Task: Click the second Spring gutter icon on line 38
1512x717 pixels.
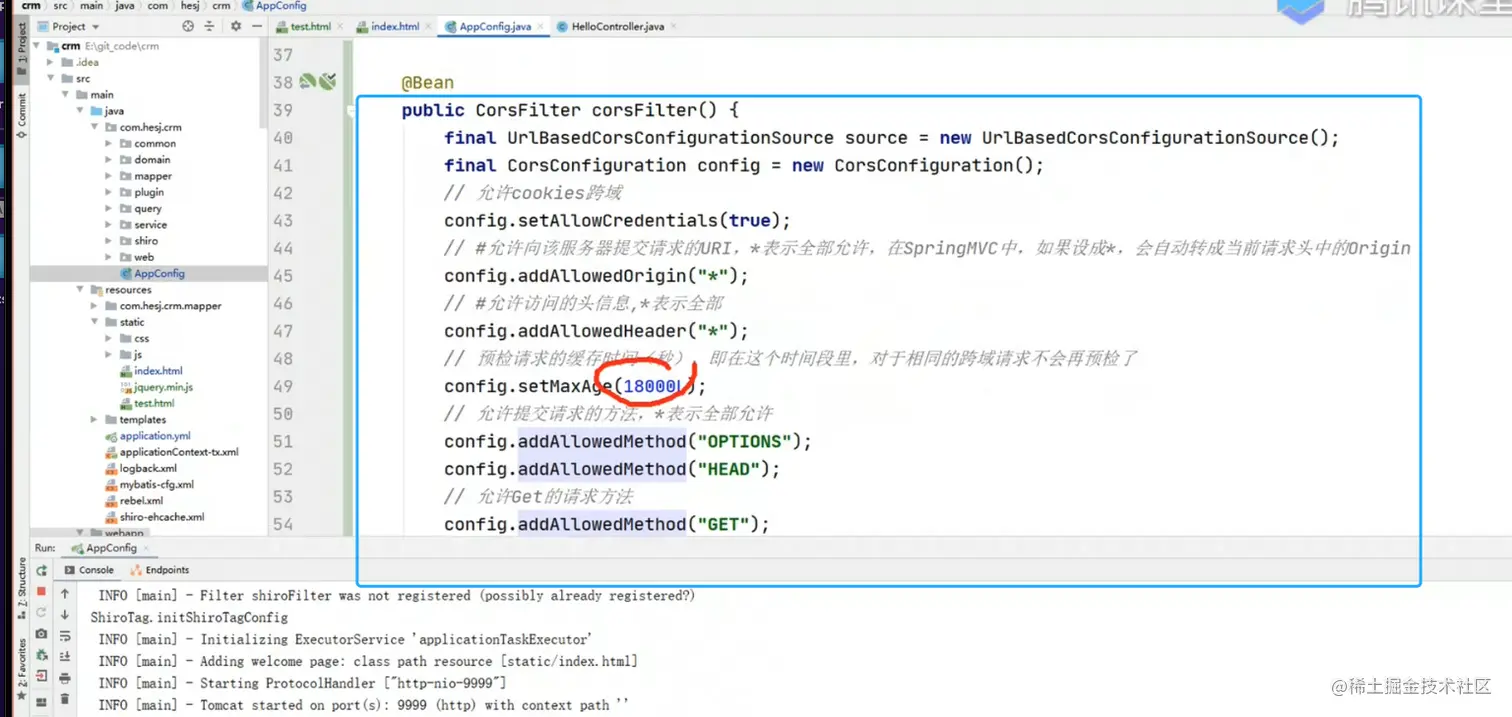Action: 326,81
